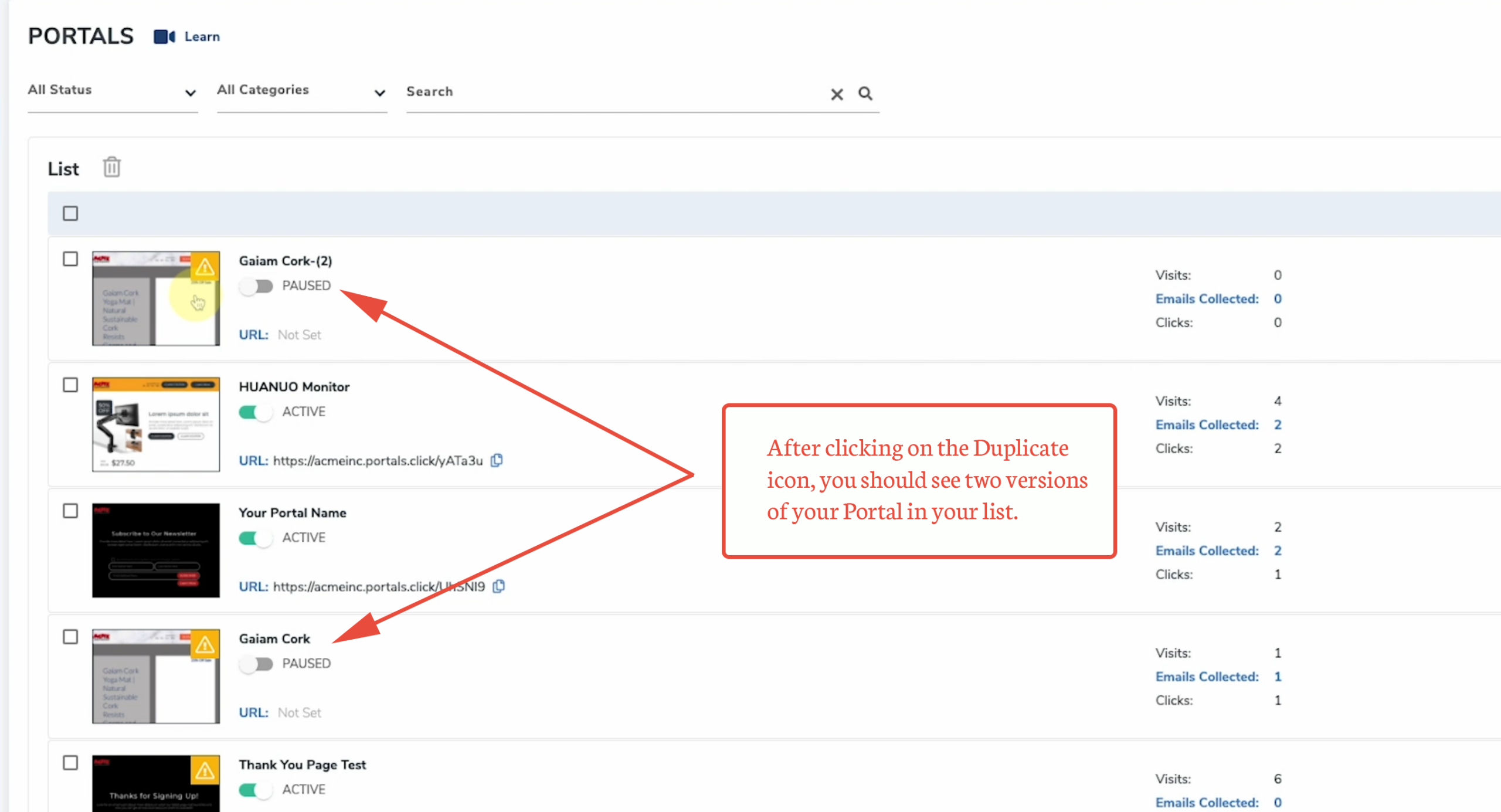This screenshot has height=812, width=1501.
Task: Click the trash delete icon beside List
Action: [111, 168]
